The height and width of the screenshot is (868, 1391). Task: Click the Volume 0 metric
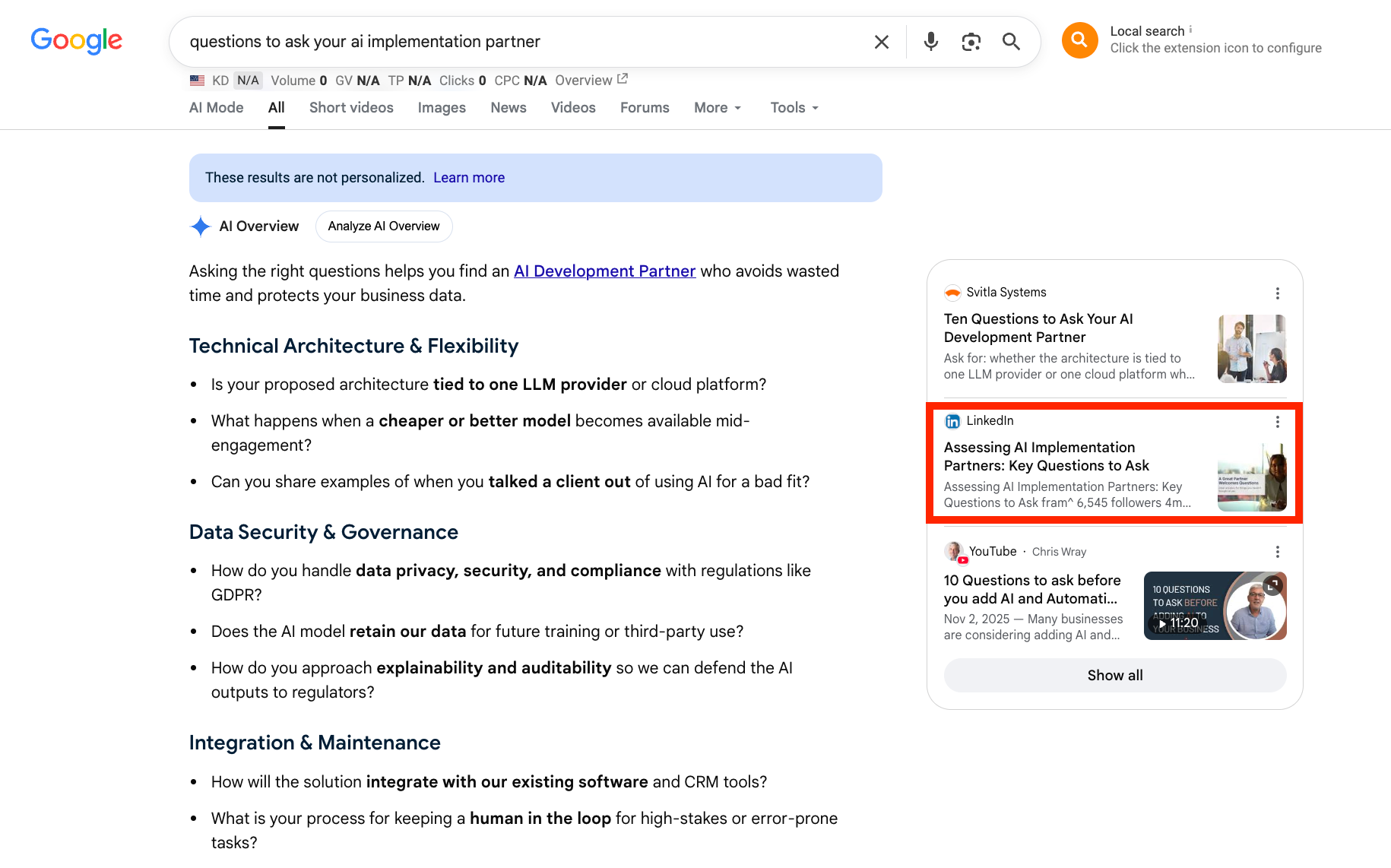(x=299, y=81)
